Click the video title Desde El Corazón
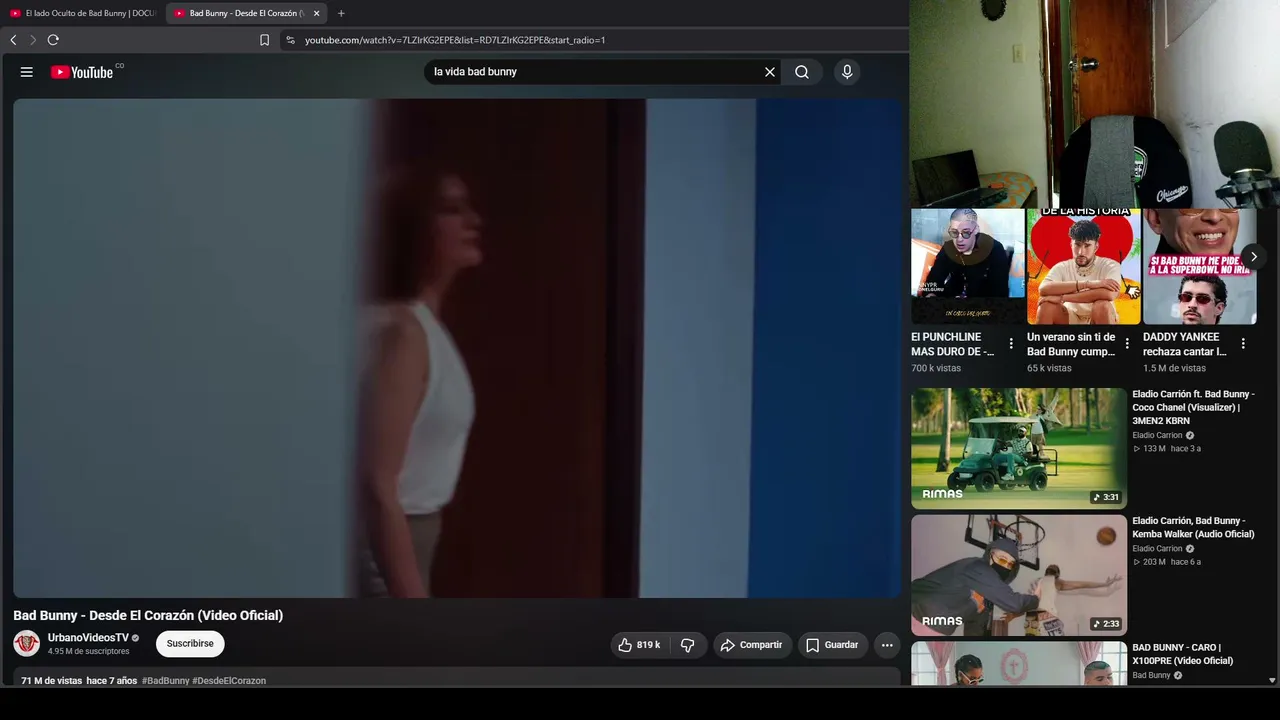1280x720 pixels. [x=148, y=615]
